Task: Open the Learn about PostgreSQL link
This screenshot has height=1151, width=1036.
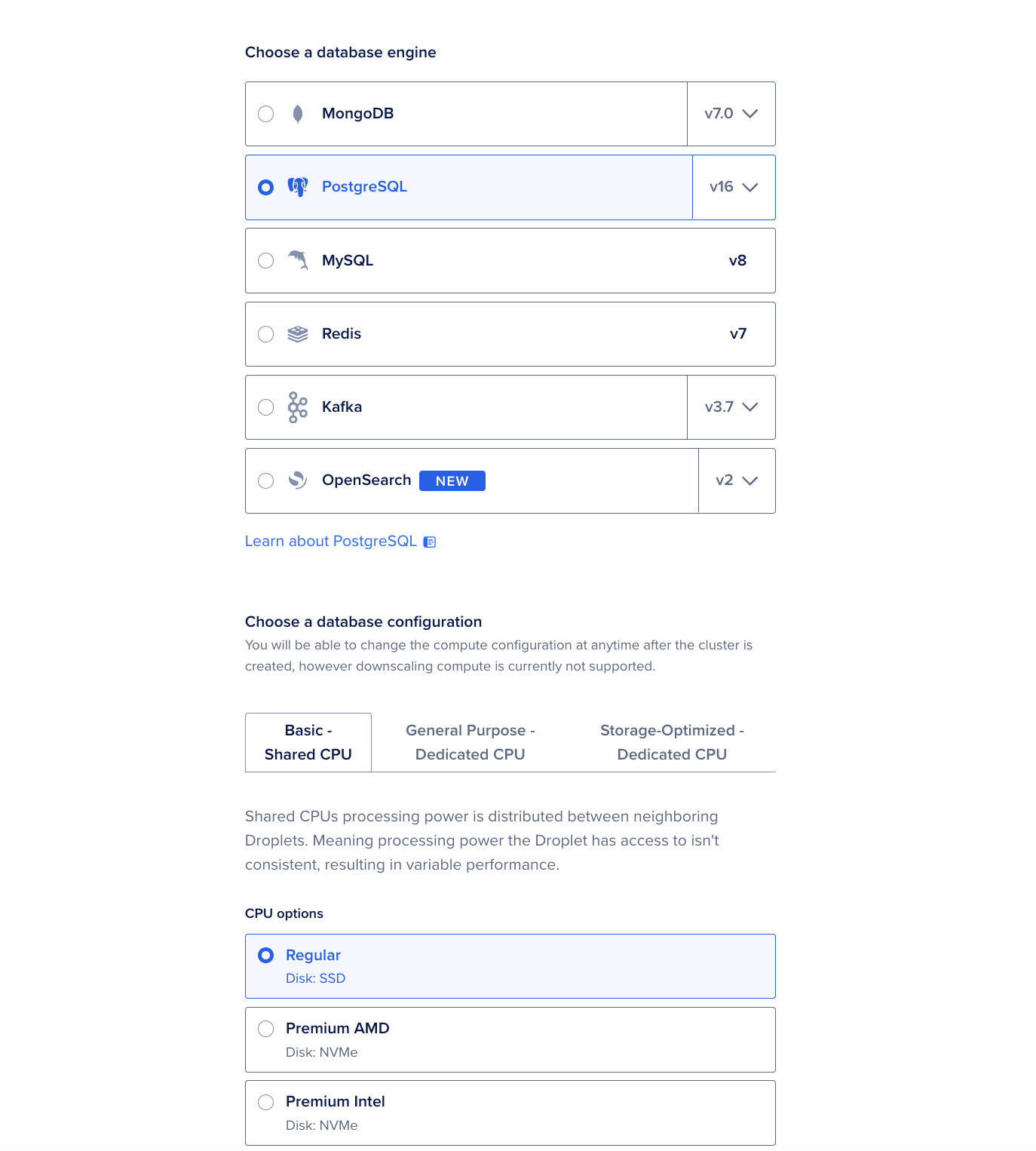Action: [x=330, y=542]
